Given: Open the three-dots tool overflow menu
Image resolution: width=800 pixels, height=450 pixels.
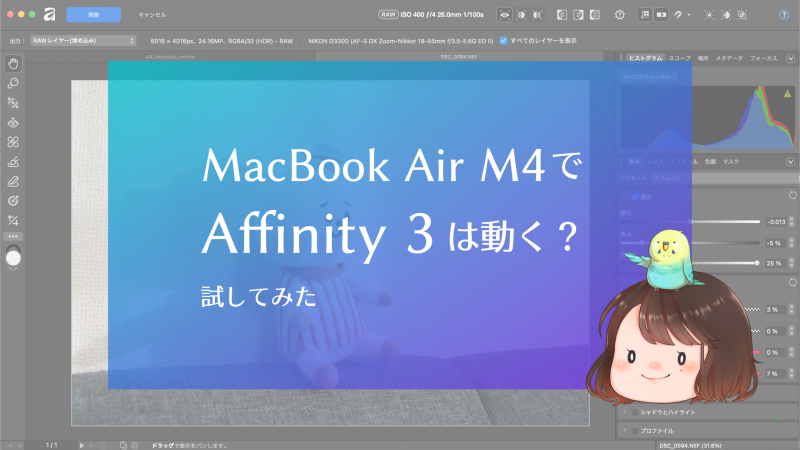Looking at the screenshot, I should [13, 236].
